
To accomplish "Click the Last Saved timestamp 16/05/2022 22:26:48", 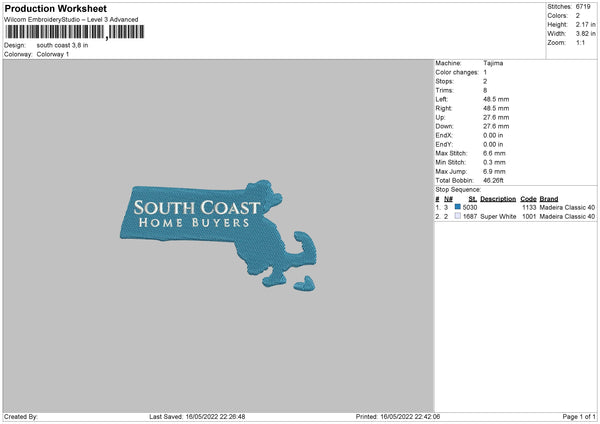I will tap(215, 417).
